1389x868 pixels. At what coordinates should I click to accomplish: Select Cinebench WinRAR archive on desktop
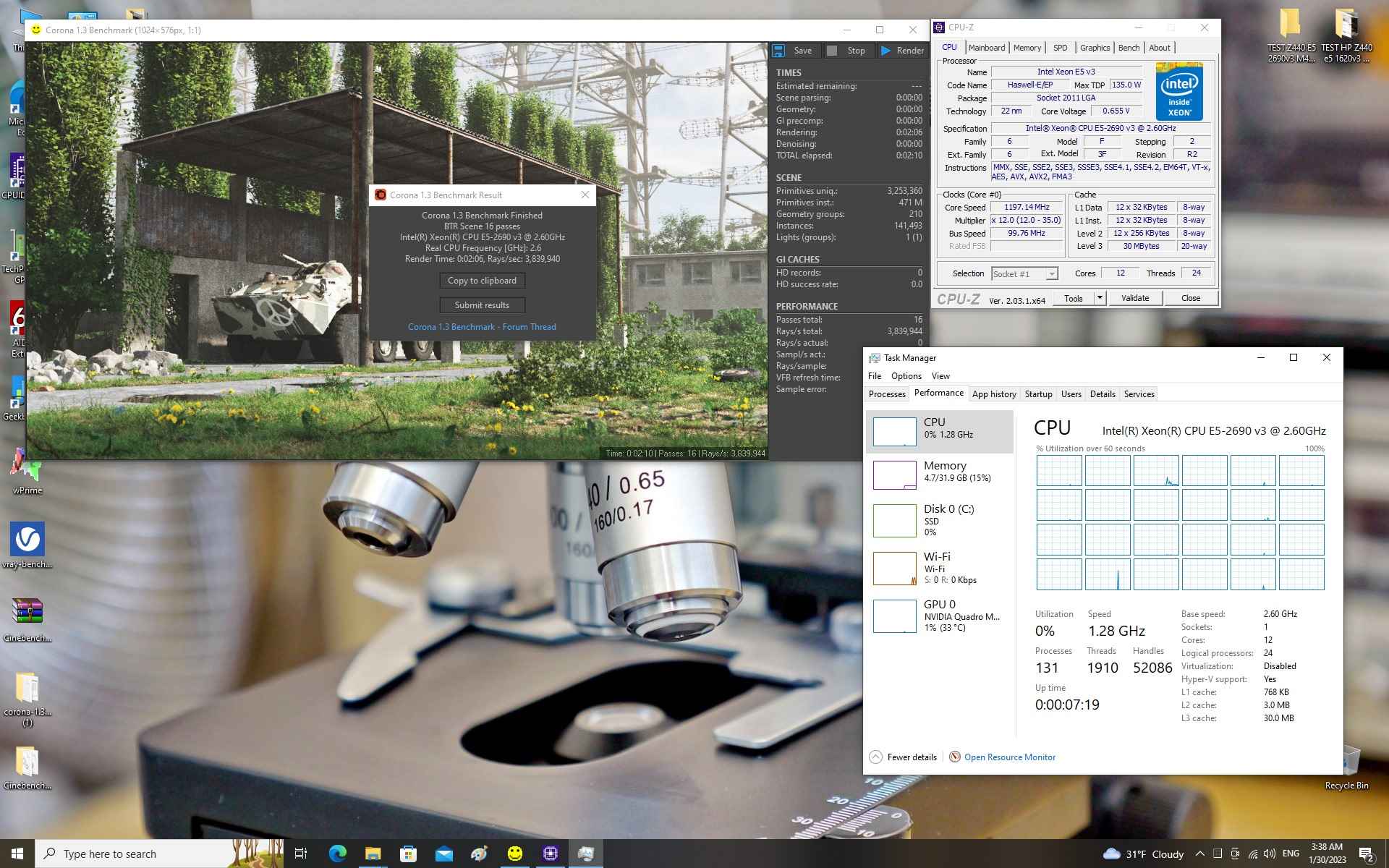pyautogui.click(x=27, y=619)
